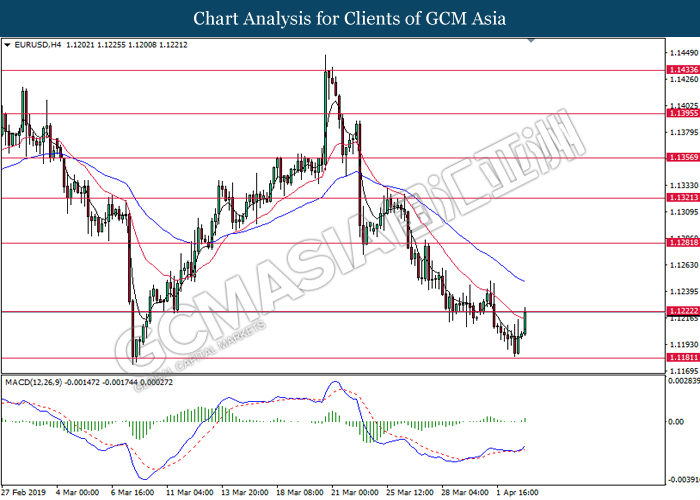This screenshot has width=700, height=500.
Task: Click the MACD 0.00 scale value
Action: 676,422
